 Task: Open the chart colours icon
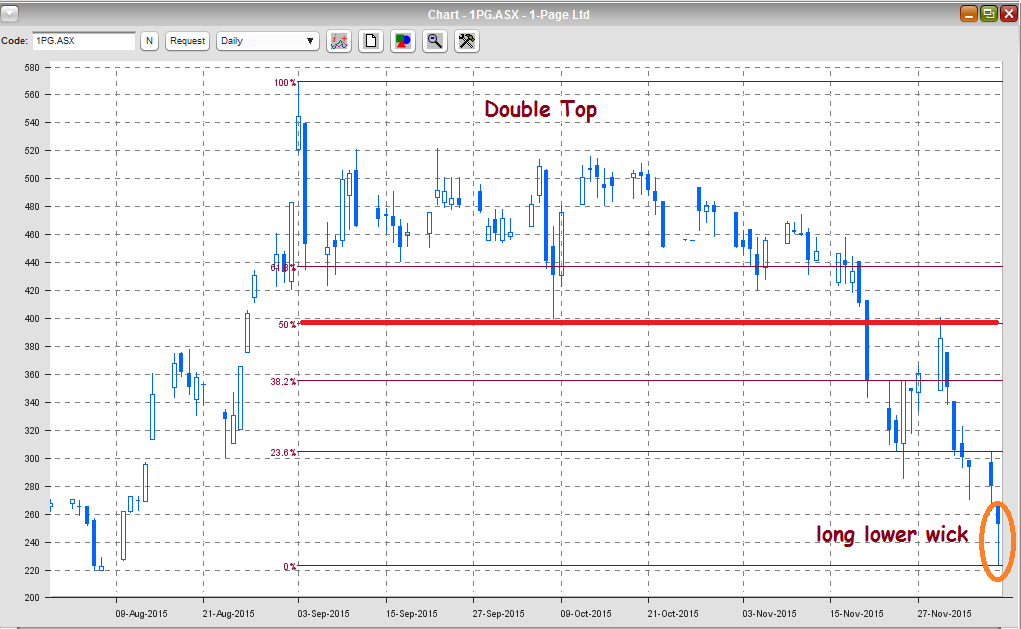click(403, 41)
